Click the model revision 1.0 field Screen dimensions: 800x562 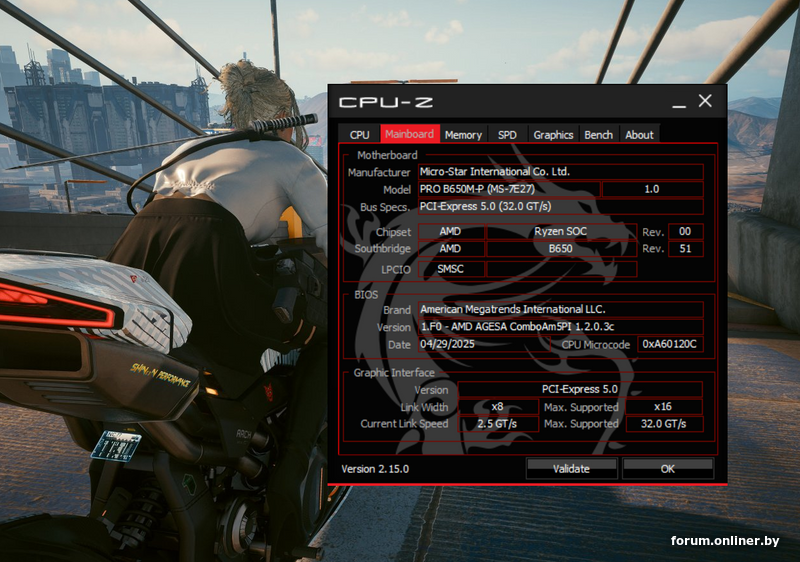pyautogui.click(x=653, y=189)
